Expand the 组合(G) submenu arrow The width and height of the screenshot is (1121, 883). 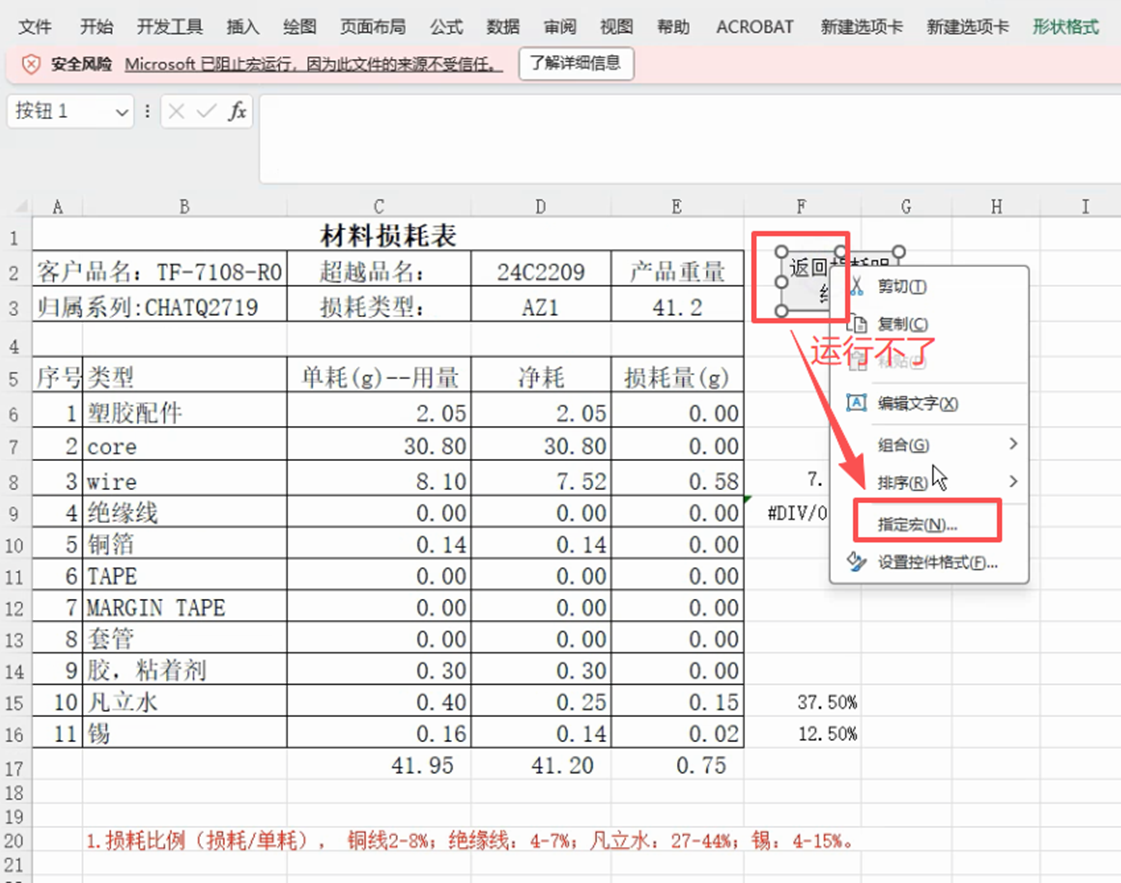coord(1012,444)
